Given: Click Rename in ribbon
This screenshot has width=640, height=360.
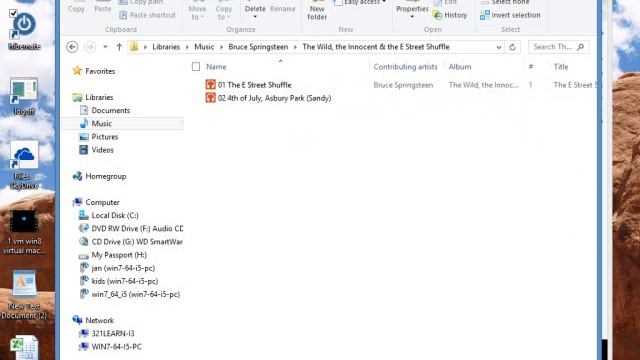Looking at the screenshot, I should pos(282,9).
